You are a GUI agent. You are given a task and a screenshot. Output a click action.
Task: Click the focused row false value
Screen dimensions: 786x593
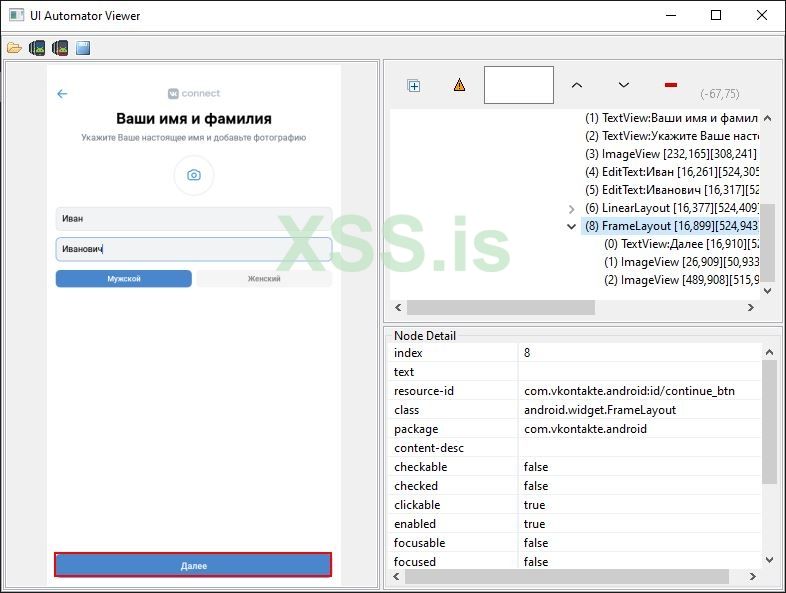[536, 562]
